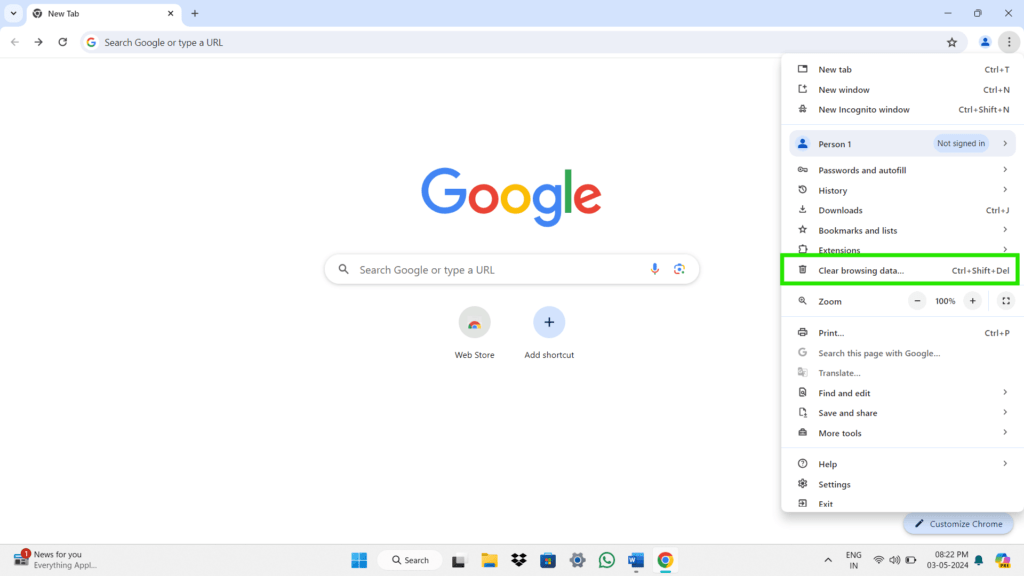
Task: Open File Explorer from the taskbar
Action: point(489,560)
